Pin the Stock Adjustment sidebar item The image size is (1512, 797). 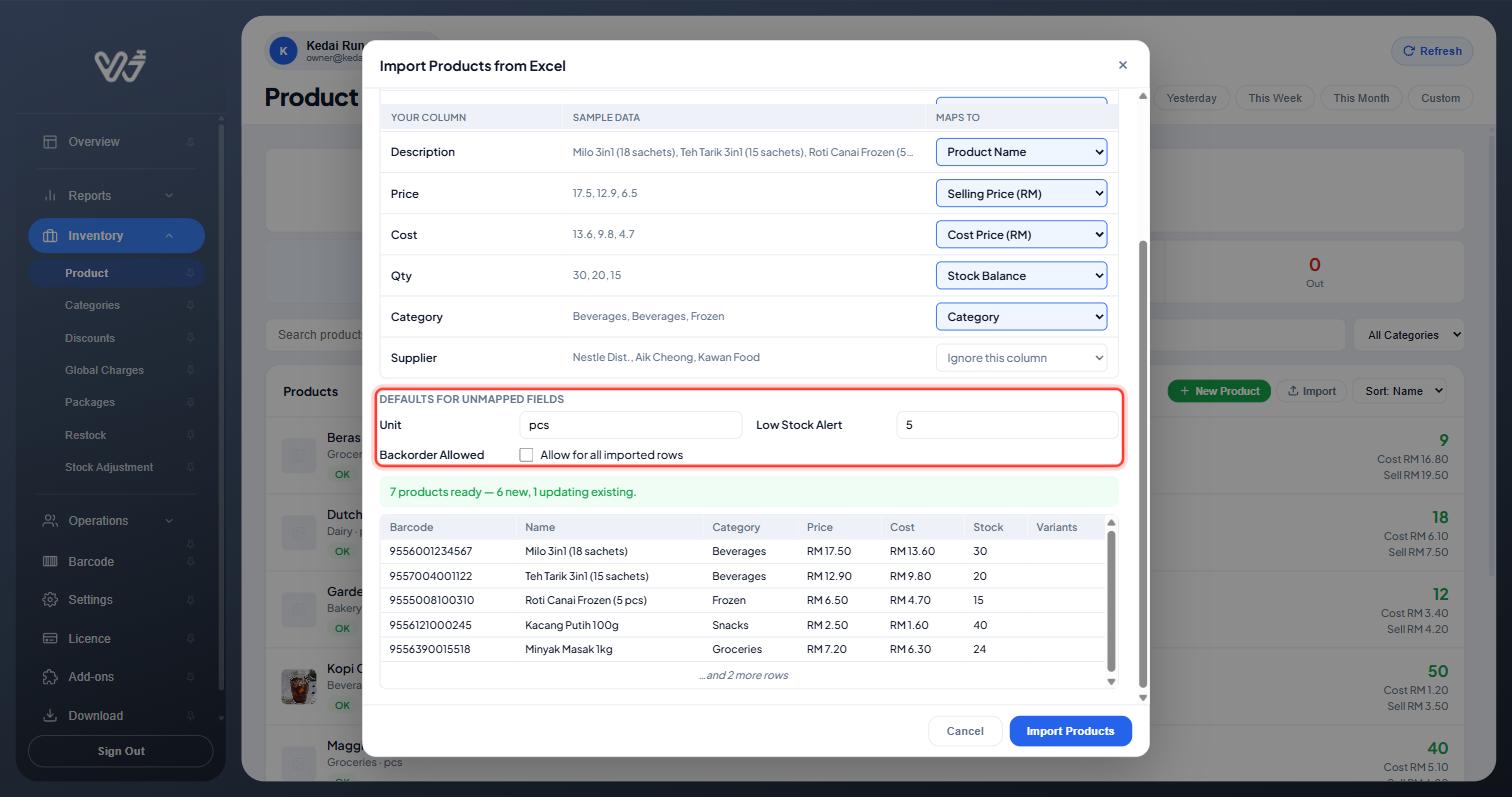[190, 467]
